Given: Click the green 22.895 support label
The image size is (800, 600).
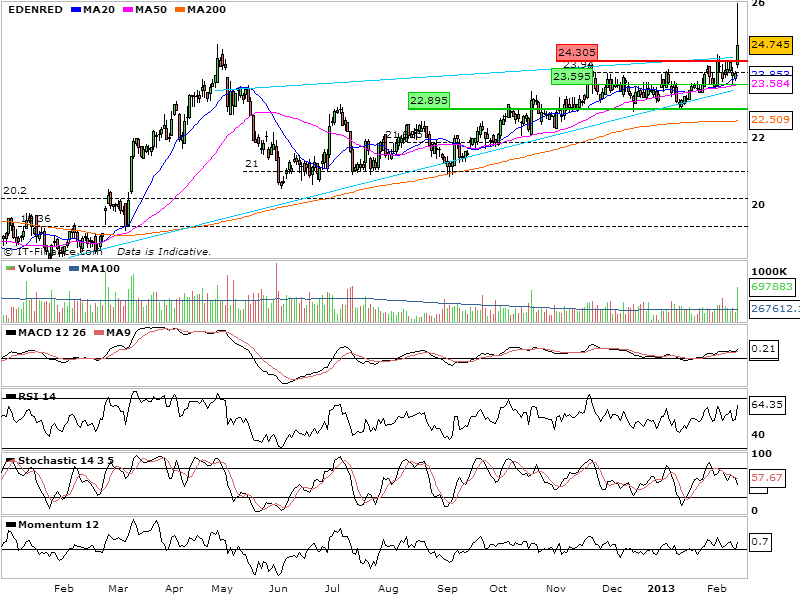Looking at the screenshot, I should pyautogui.click(x=429, y=101).
